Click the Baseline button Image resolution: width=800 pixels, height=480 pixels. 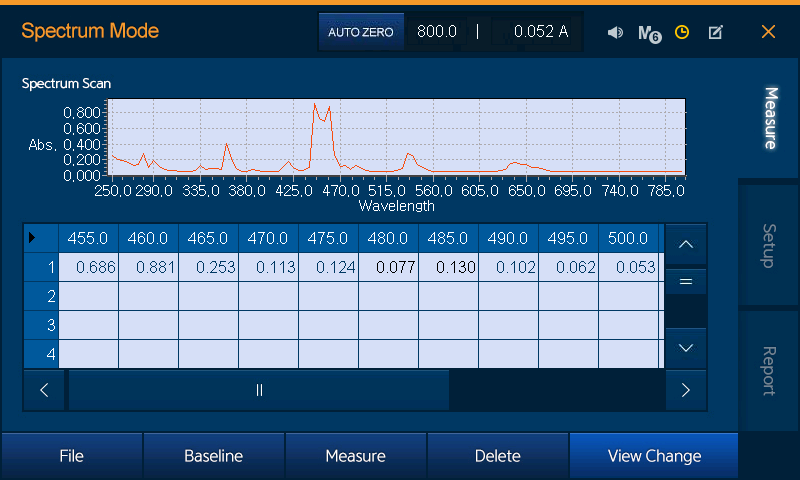(213, 456)
